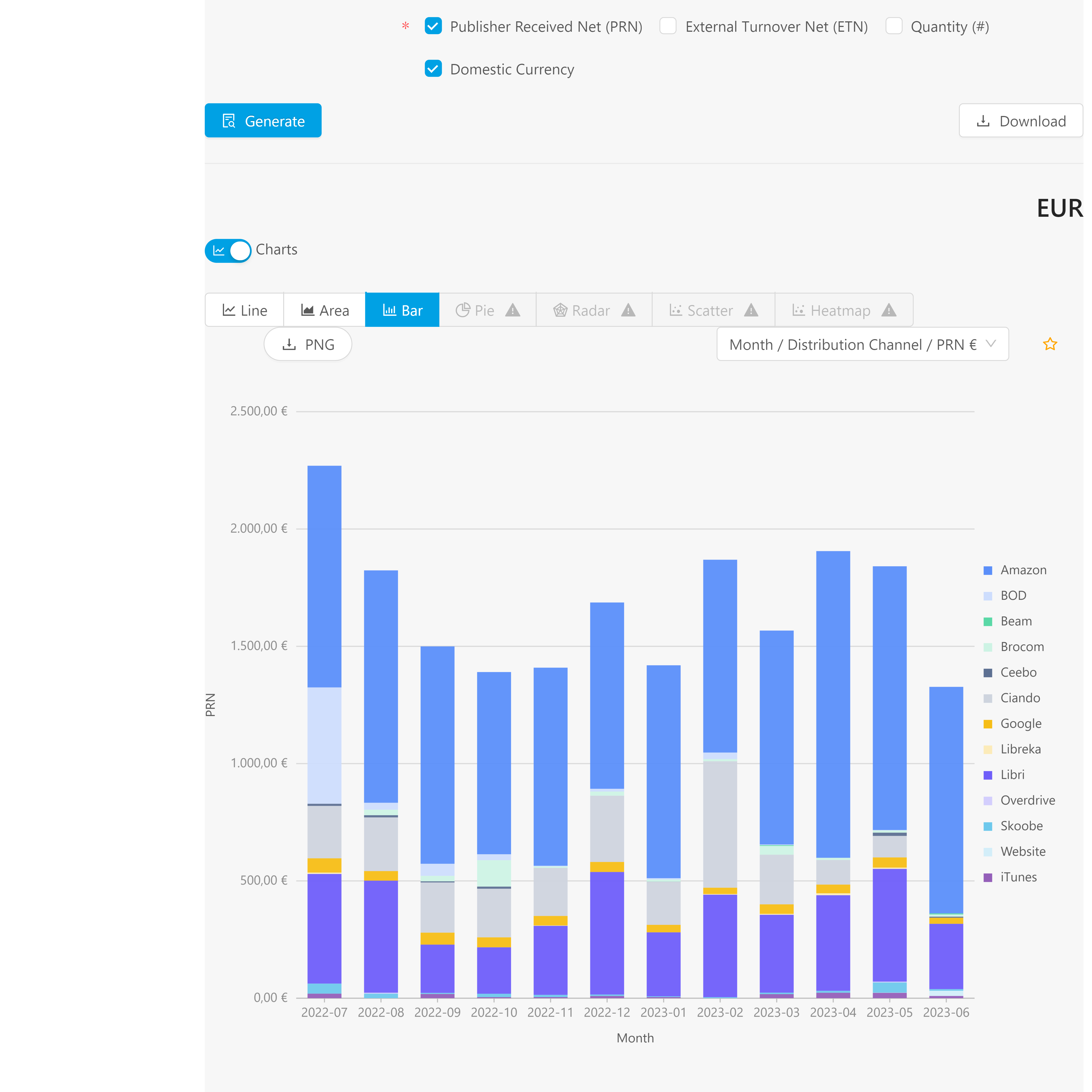Enable External Turnover Net (ETN) checkbox
Viewport: 1092px width, 1092px height.
pyautogui.click(x=668, y=26)
